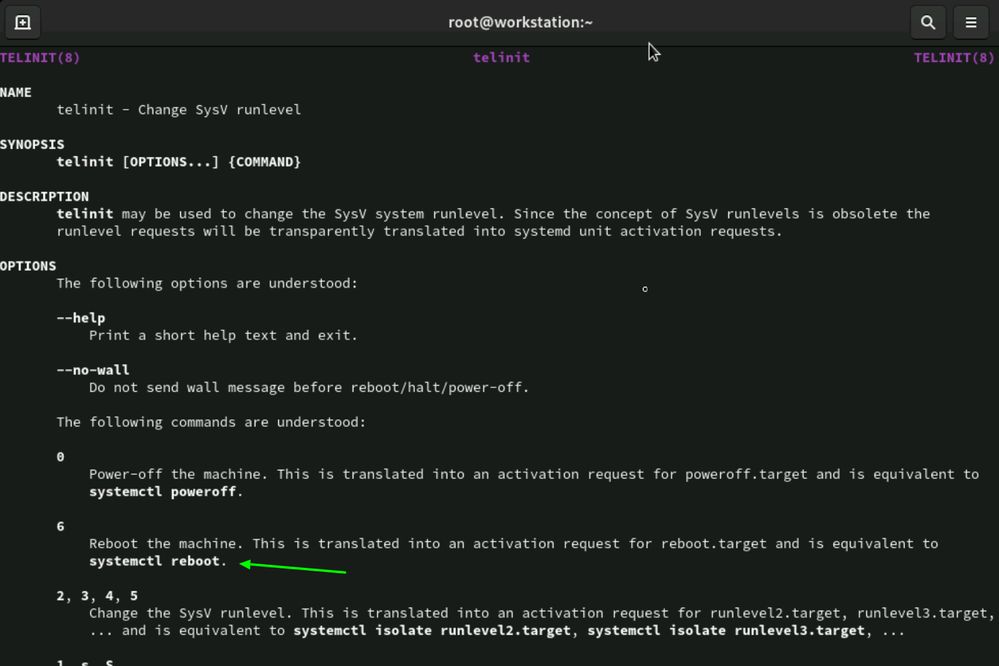Image resolution: width=999 pixels, height=666 pixels.
Task: Click the --no-wall option text
Action: pos(93,370)
